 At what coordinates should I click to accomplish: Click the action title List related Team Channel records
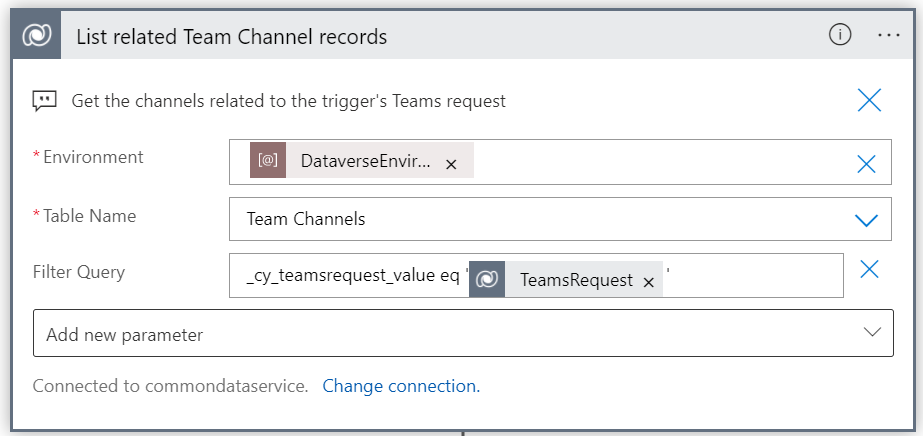coord(232,37)
